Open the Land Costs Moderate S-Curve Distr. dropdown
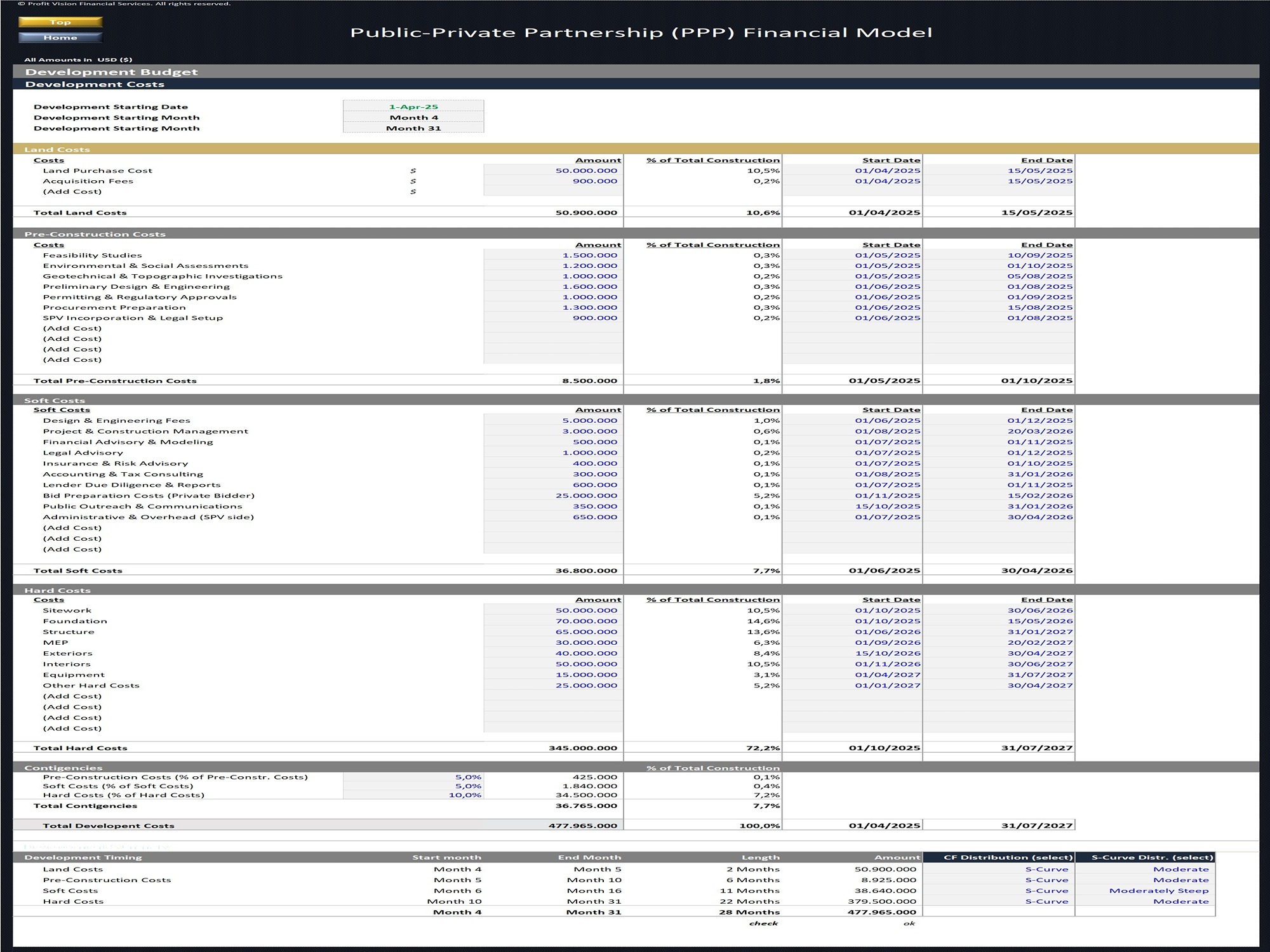The width and height of the screenshot is (1270, 952). point(1145,869)
